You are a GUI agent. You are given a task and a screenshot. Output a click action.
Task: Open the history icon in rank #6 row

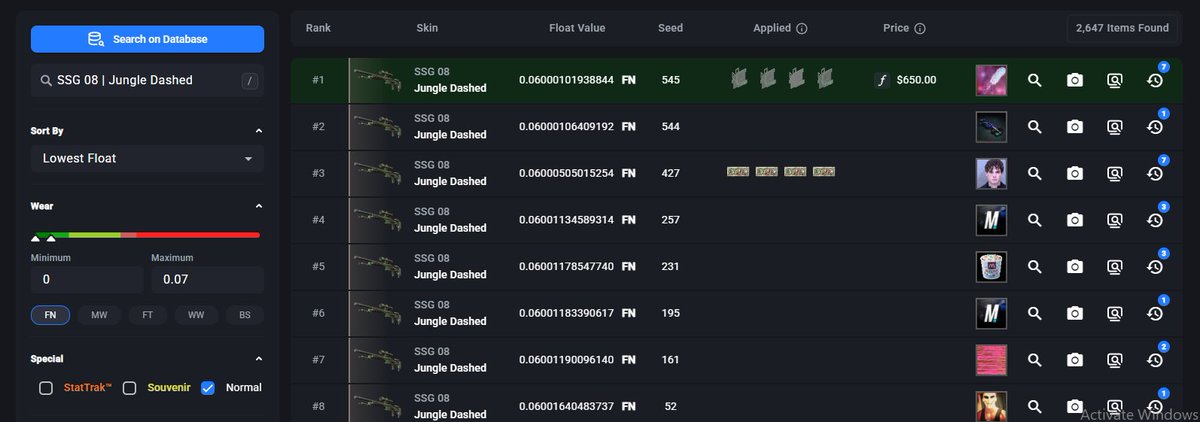(x=1155, y=313)
